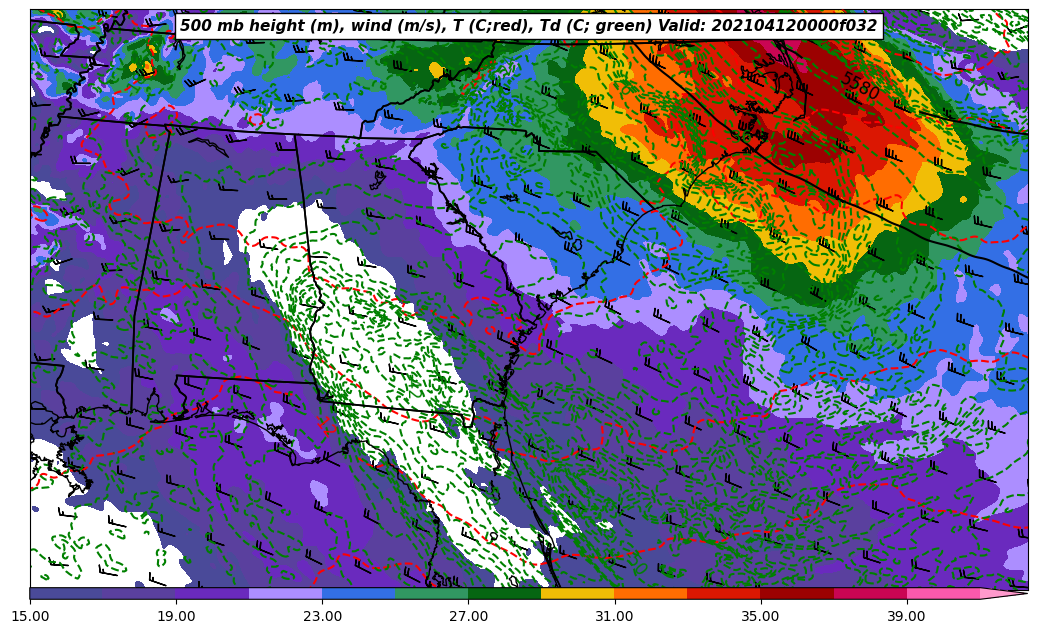1037x633 pixels.
Task: Select the pink colorbar segment after 39.00
Action: [x=942, y=593]
